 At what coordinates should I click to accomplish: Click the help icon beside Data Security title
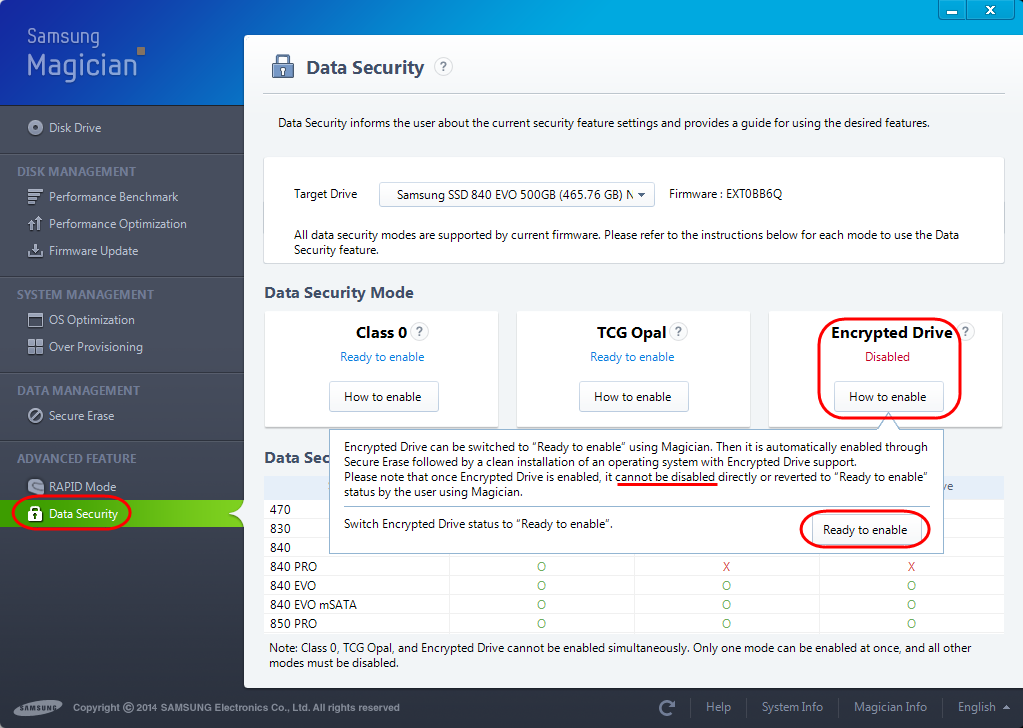pos(444,67)
